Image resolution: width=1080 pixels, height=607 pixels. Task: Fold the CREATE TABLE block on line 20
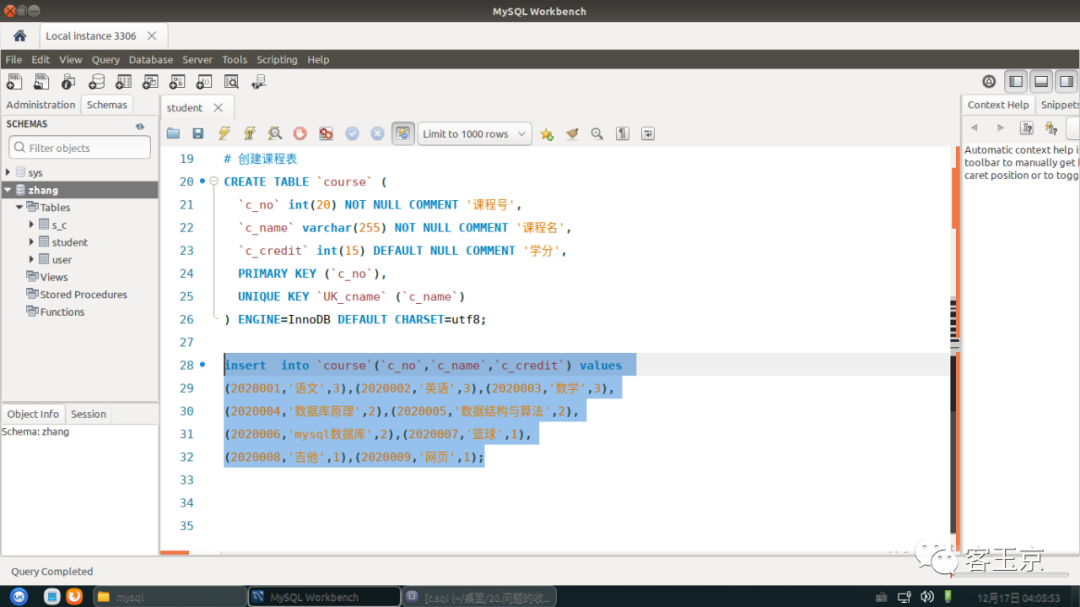(x=214, y=182)
